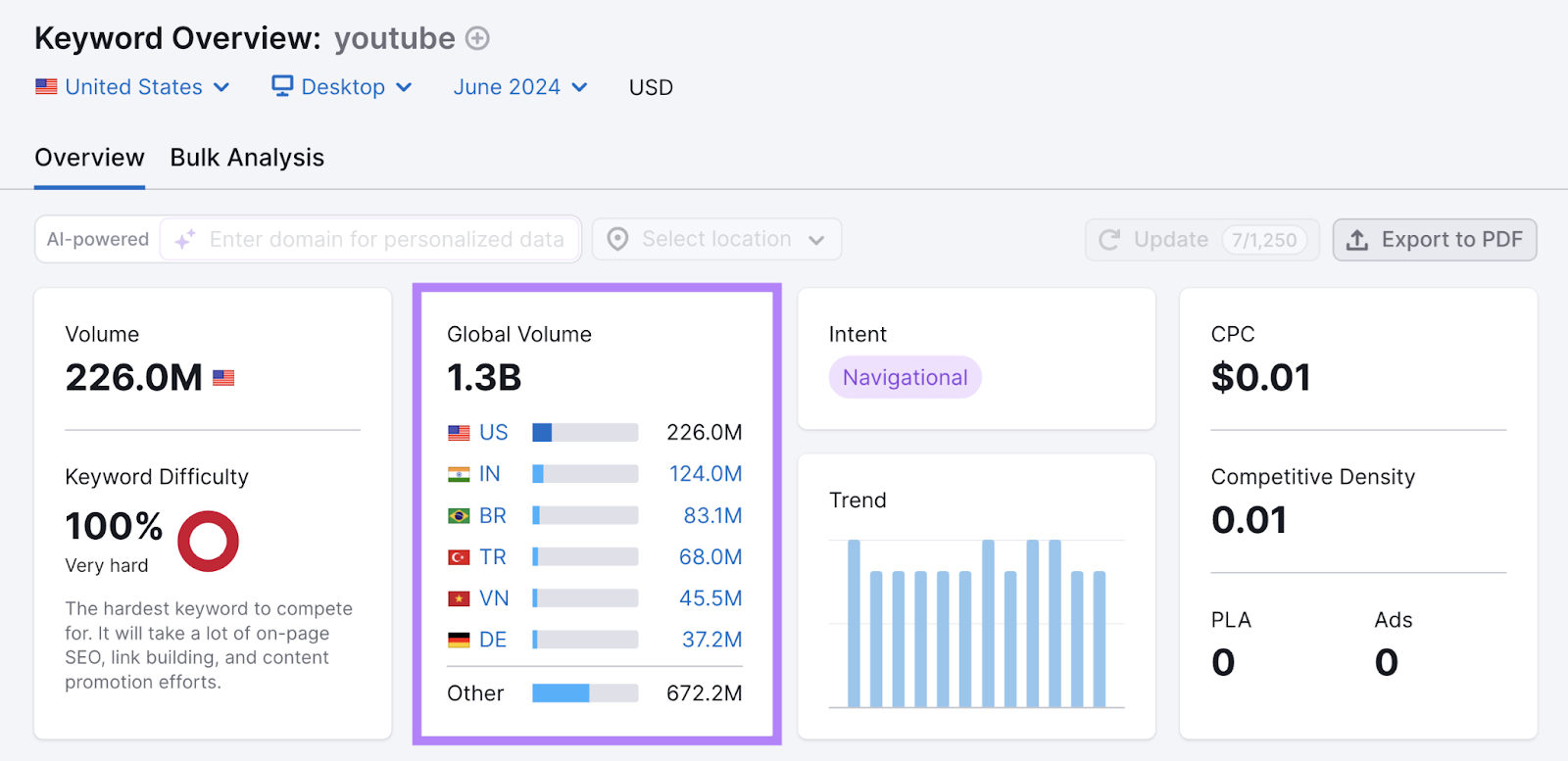Switch to the Bulk Analysis tab
The height and width of the screenshot is (761, 1568).
pos(247,158)
